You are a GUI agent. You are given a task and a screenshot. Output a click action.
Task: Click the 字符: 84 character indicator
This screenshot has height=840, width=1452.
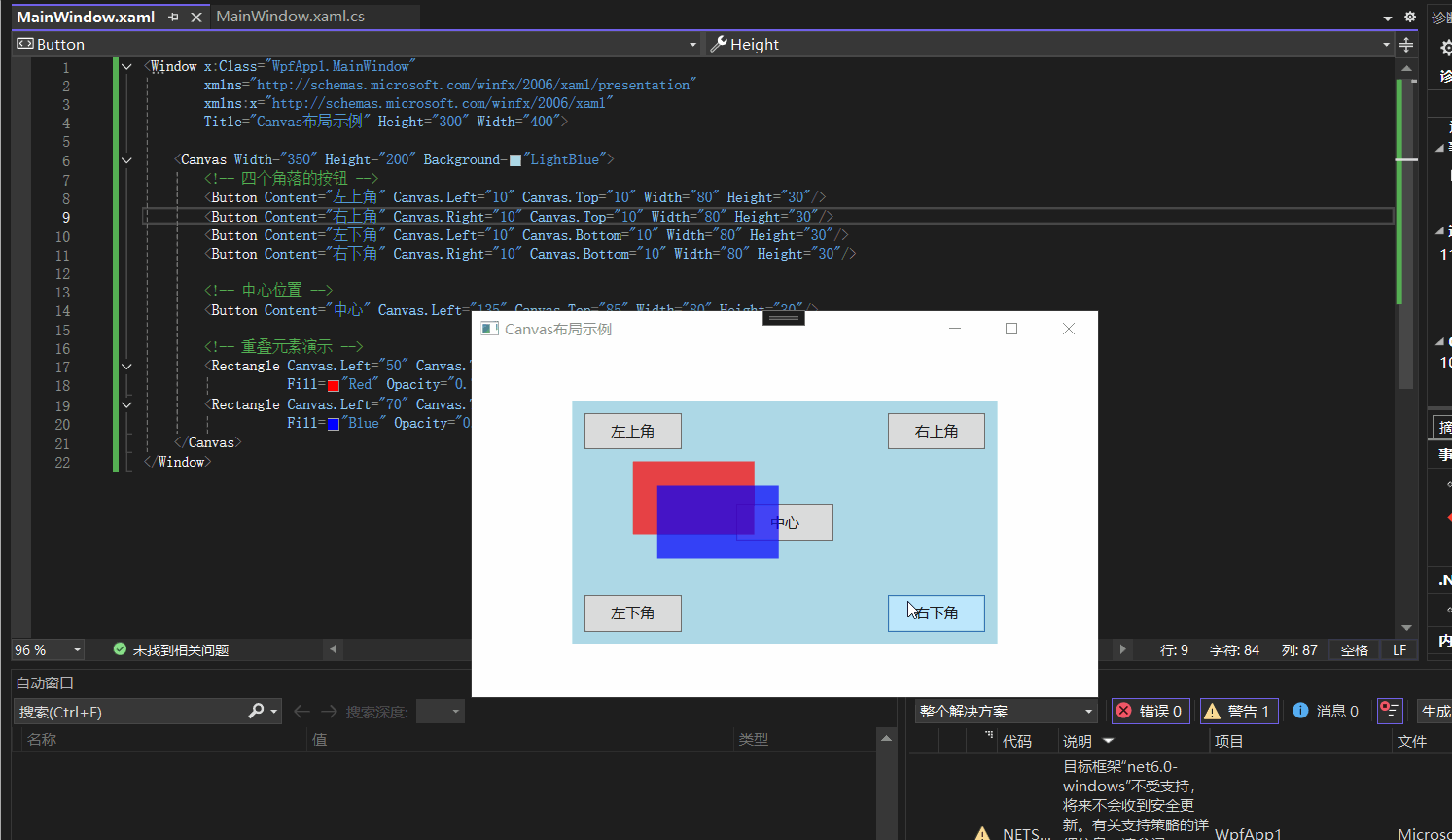[x=1234, y=650]
